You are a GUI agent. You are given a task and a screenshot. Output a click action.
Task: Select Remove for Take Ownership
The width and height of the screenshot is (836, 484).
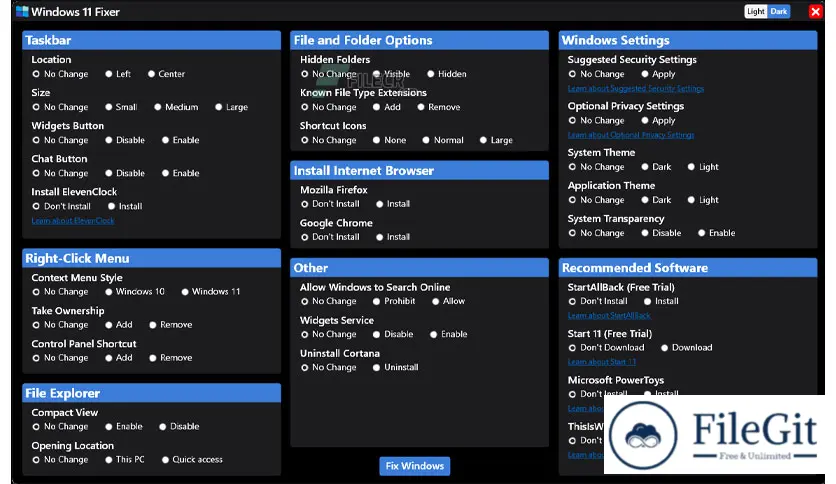coord(171,325)
